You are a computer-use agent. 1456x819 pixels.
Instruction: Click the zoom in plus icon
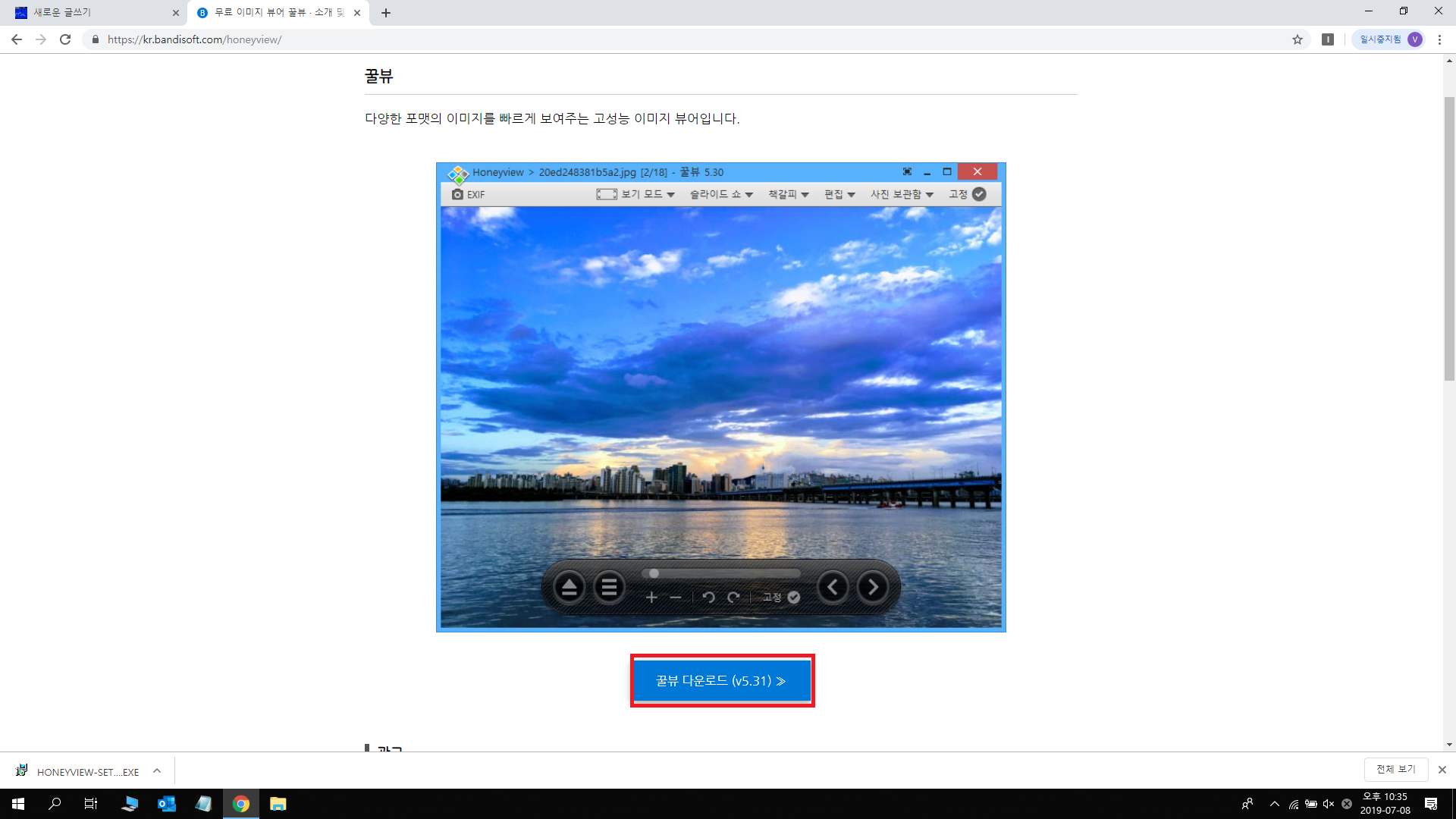(x=651, y=598)
